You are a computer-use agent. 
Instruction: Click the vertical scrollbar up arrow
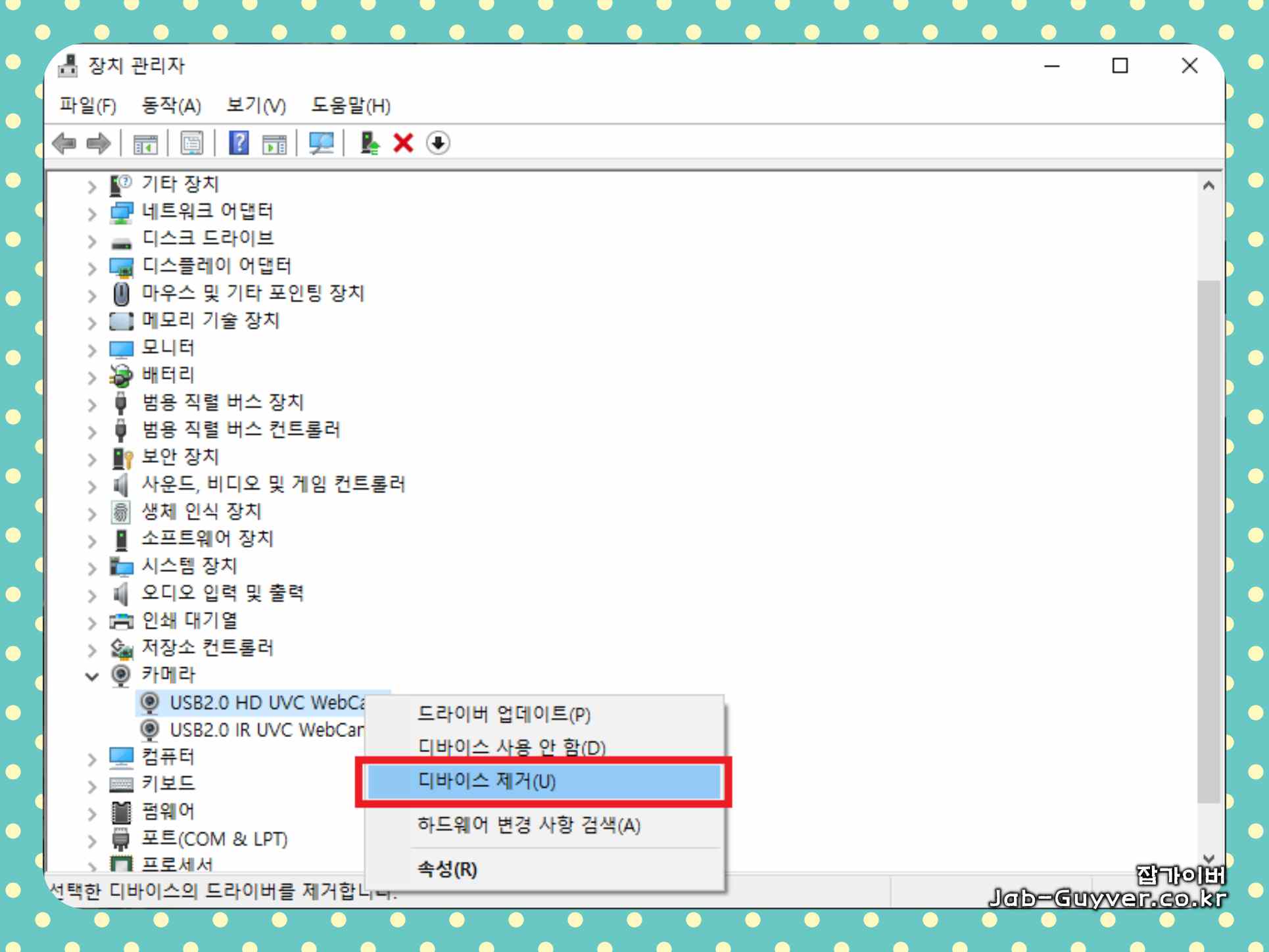coord(1208,186)
